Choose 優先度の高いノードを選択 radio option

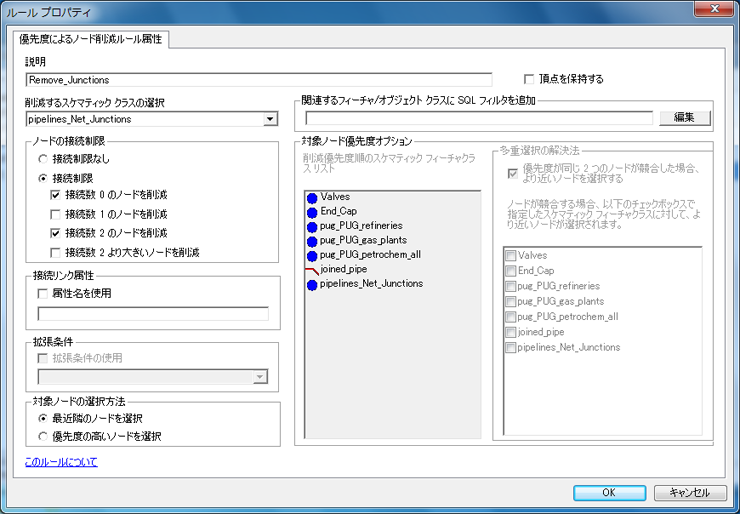click(42, 437)
